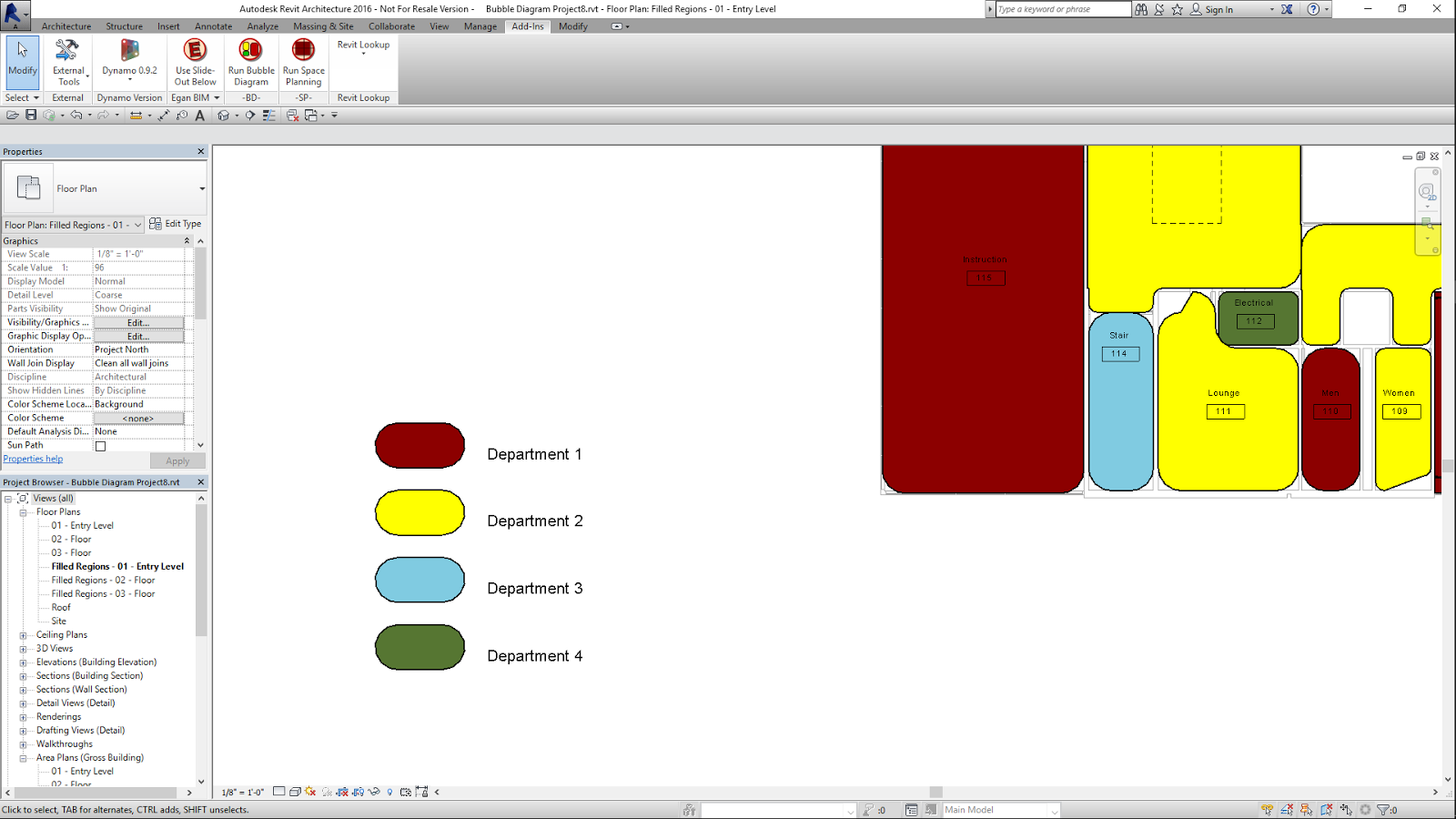The image size is (1456, 819).
Task: Click the Measure tool icon
Action: click(x=135, y=116)
